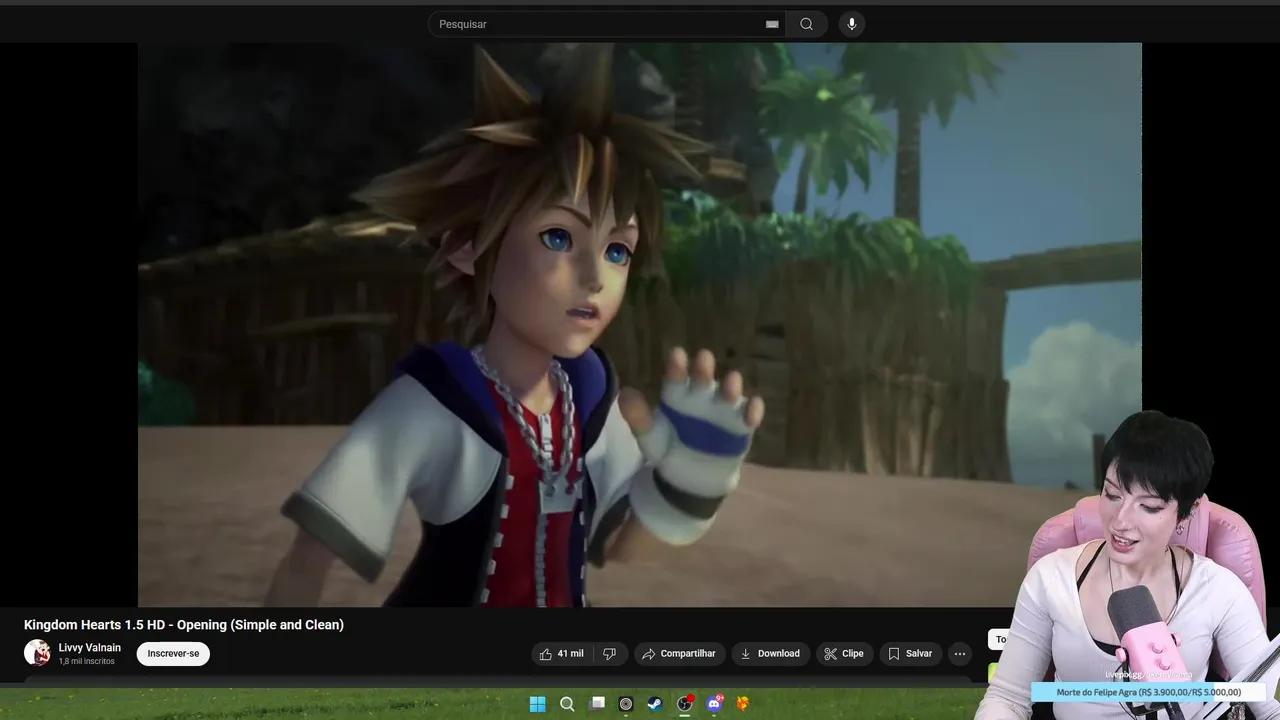Click the Download button
Image resolution: width=1280 pixels, height=720 pixels.
click(770, 654)
